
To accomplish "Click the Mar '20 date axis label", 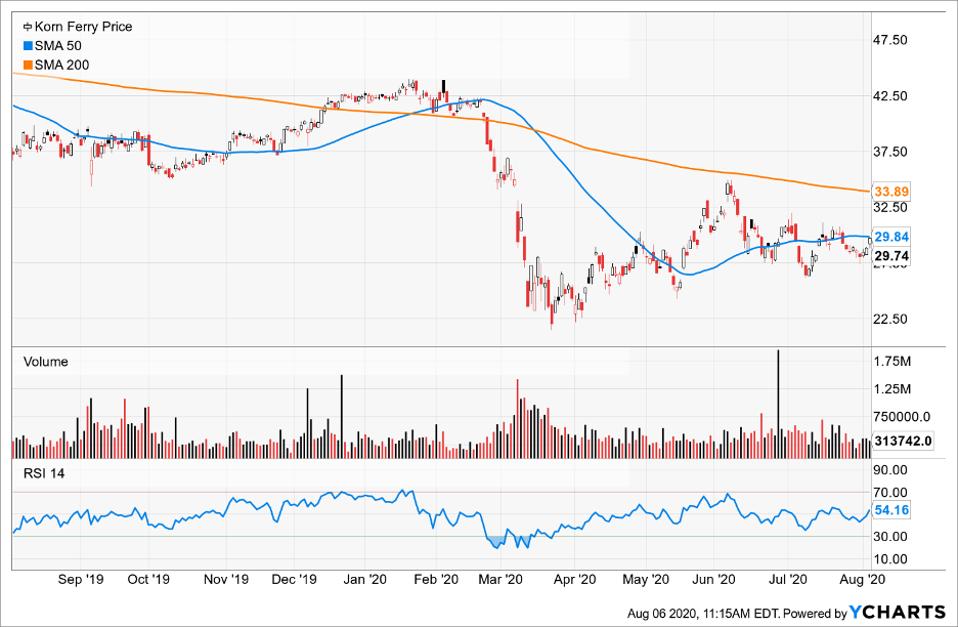I will pos(500,580).
